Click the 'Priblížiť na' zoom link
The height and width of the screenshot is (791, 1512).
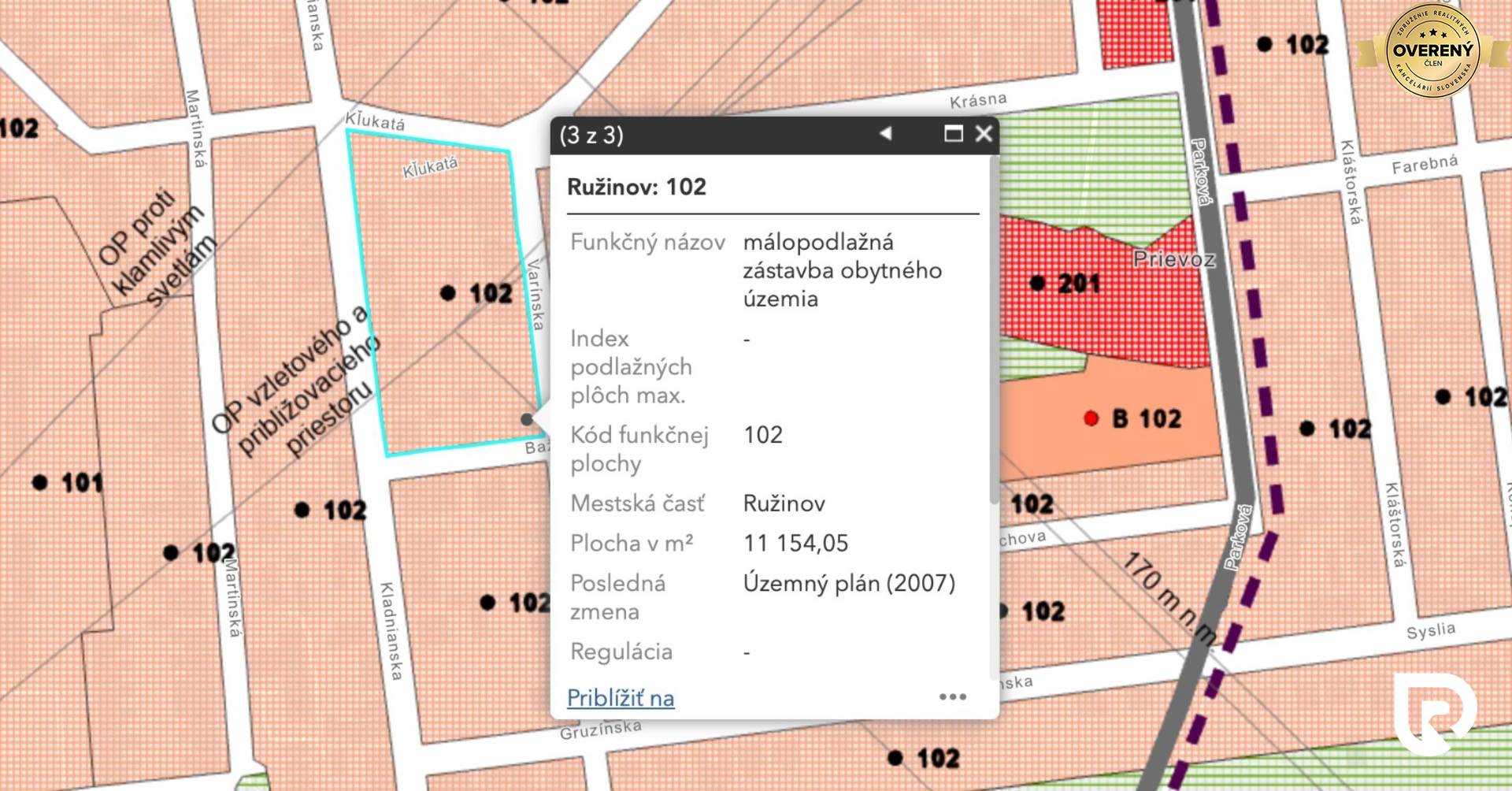coord(620,698)
